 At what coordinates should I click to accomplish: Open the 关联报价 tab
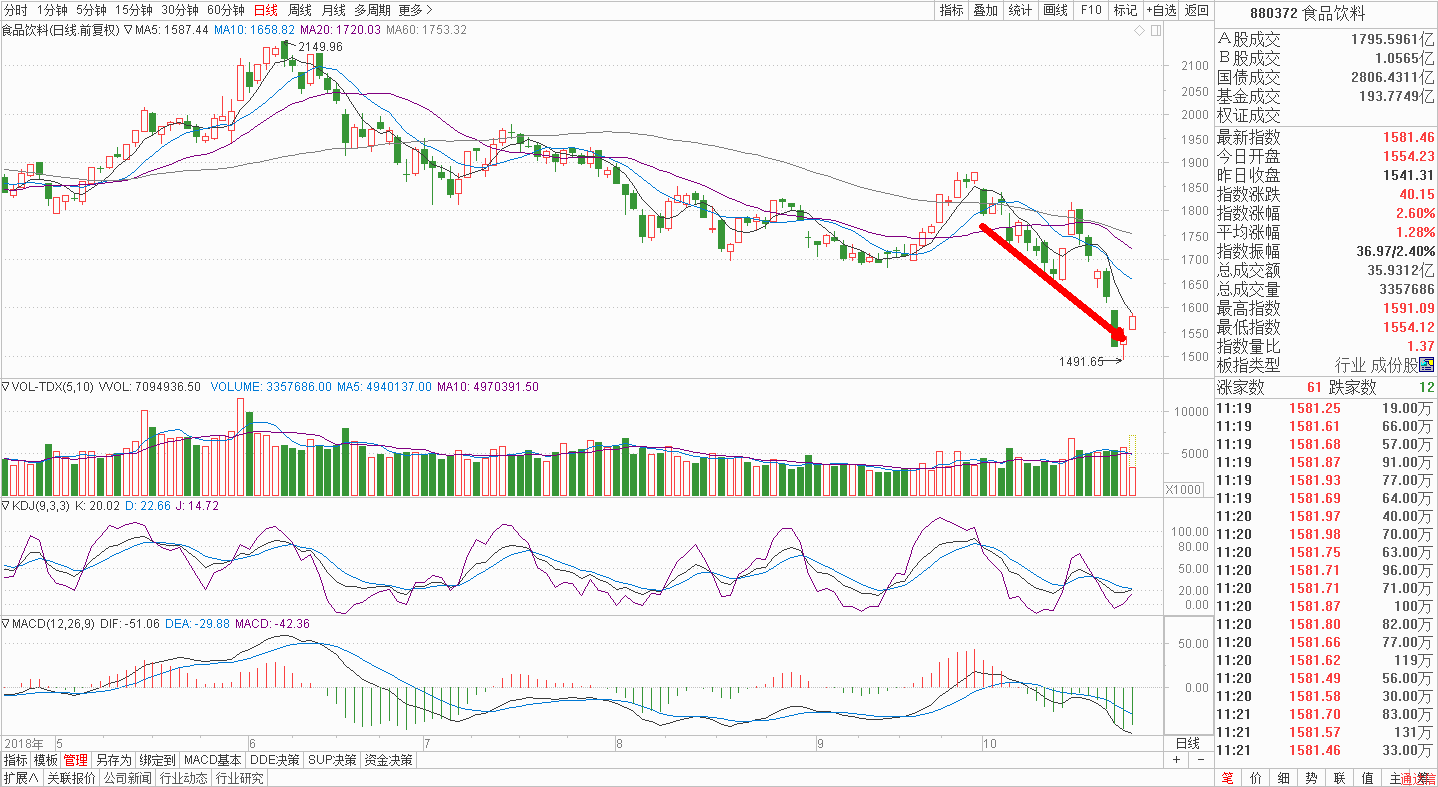[x=69, y=778]
